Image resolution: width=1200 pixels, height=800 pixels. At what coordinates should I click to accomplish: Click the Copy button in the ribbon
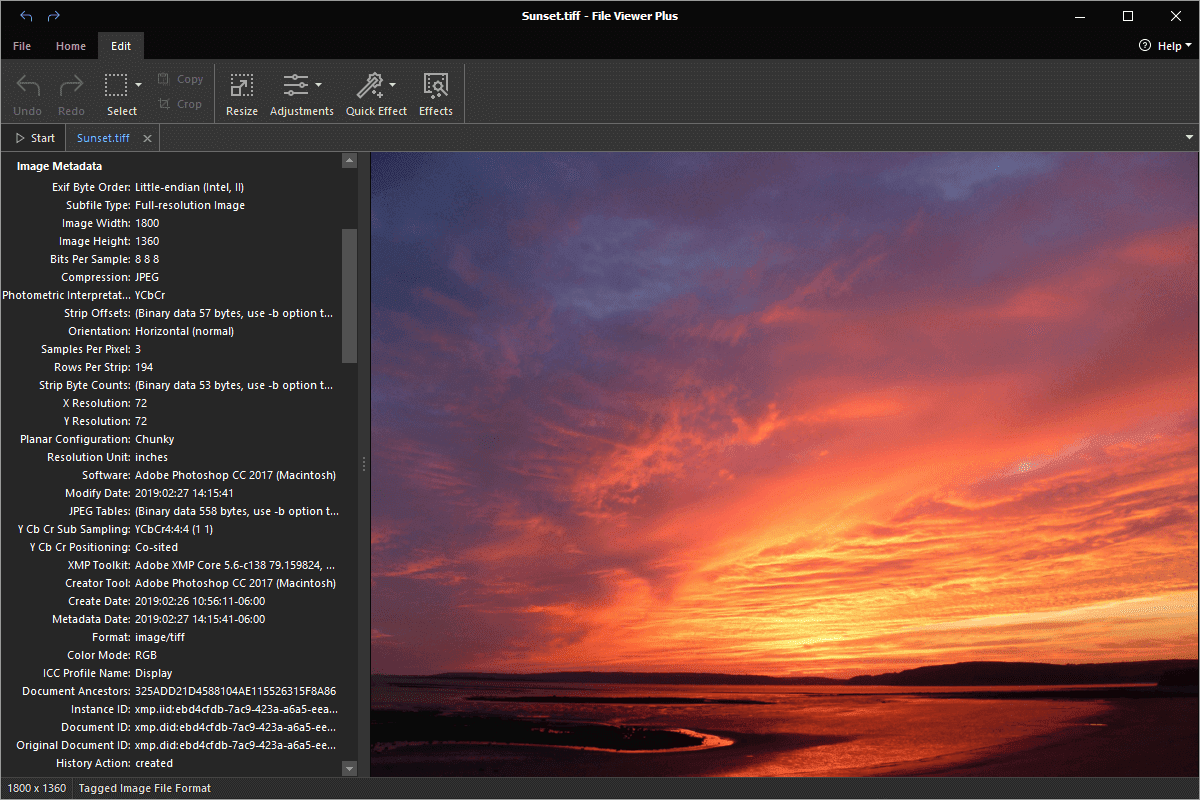coord(180,79)
